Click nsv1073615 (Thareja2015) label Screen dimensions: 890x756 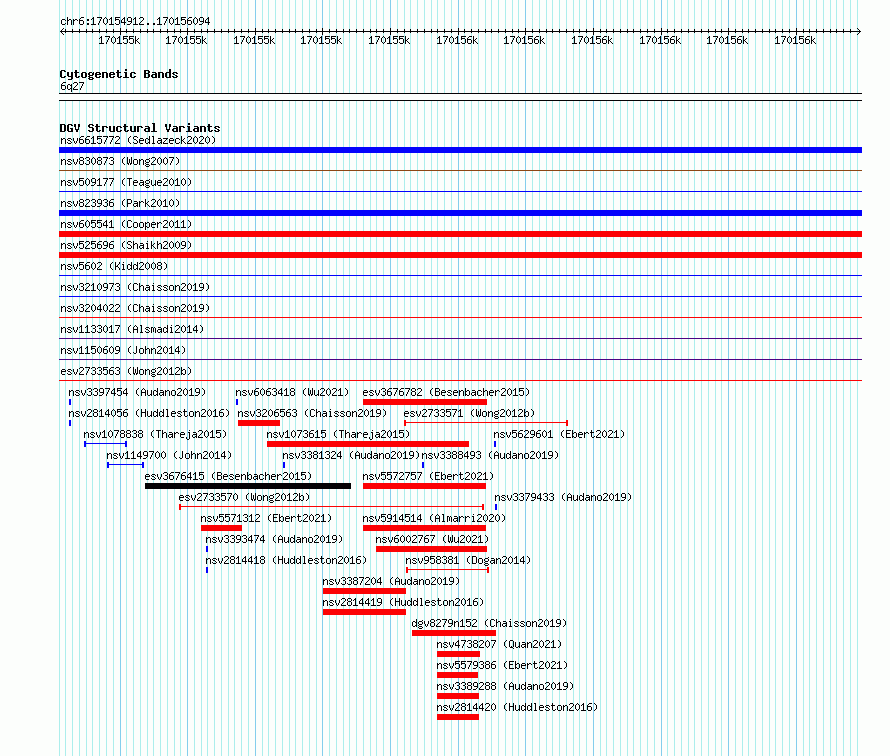338,434
